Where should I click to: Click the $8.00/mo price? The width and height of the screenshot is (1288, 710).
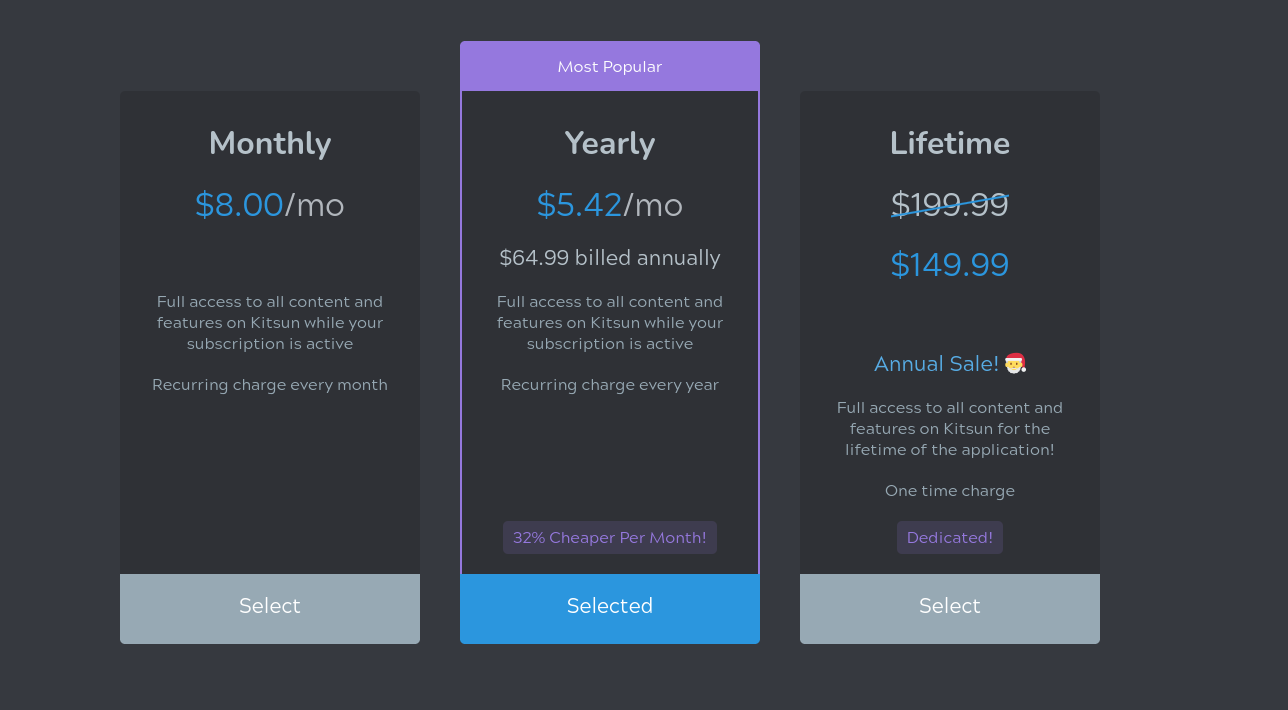click(270, 205)
